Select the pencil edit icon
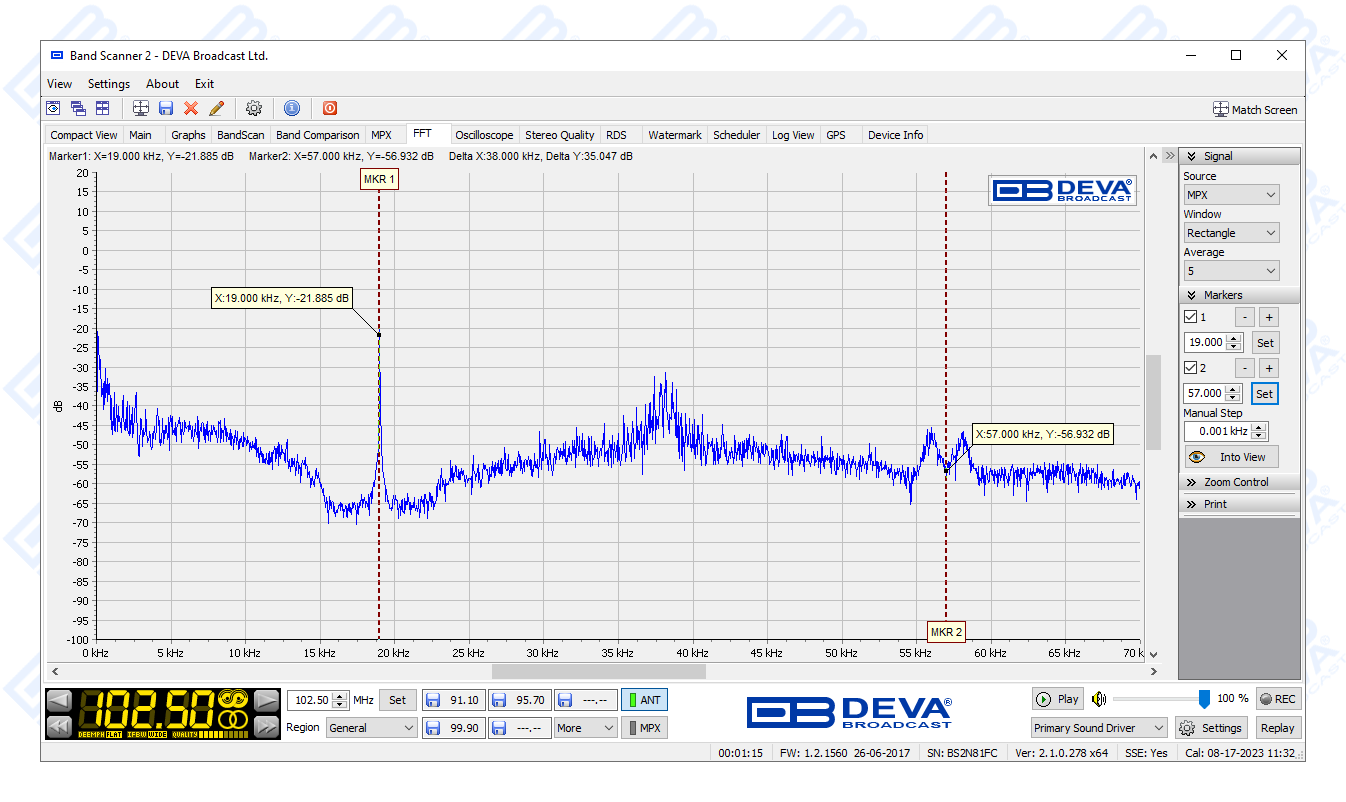 pos(216,108)
